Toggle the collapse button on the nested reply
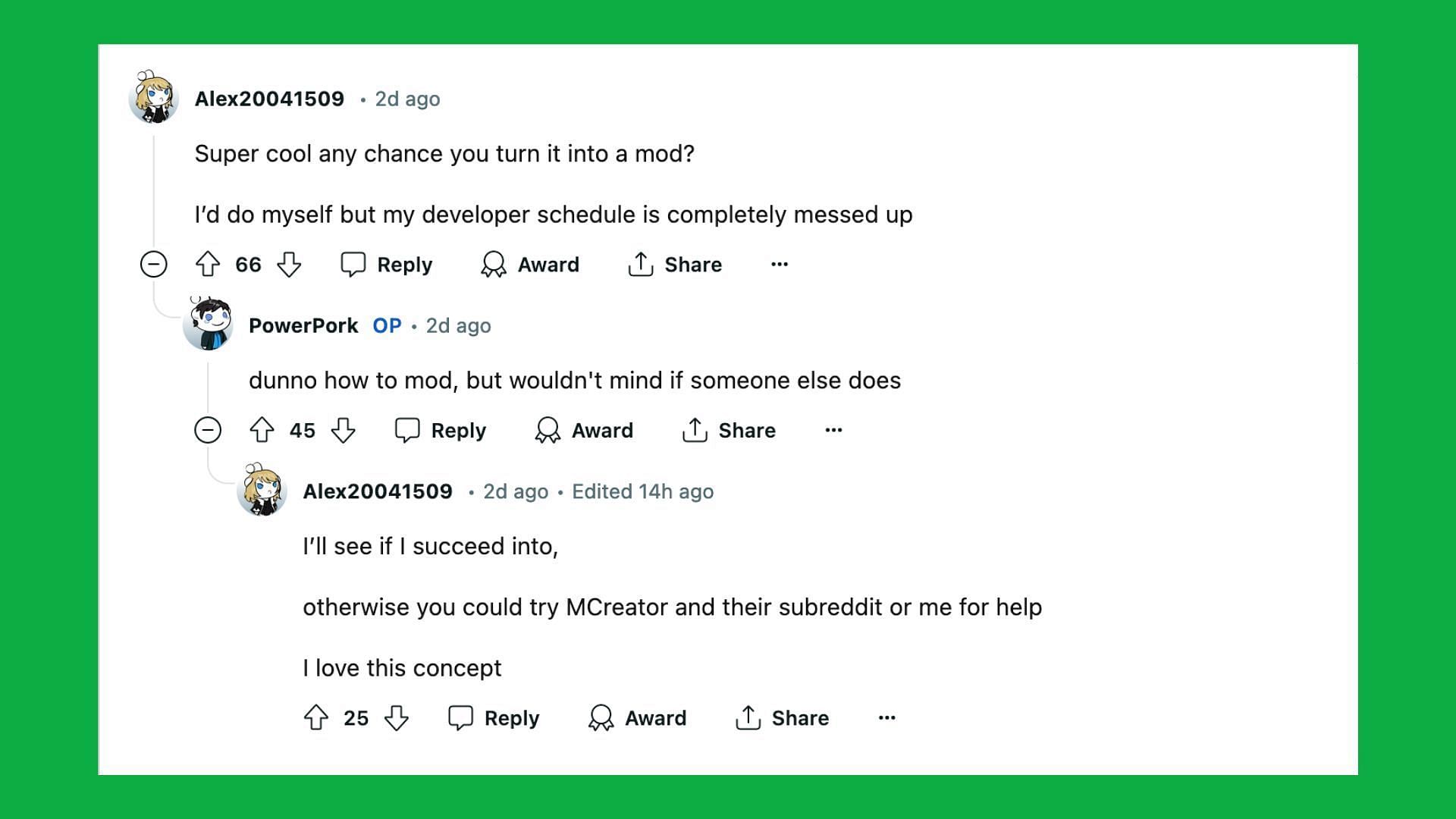Screen dimensions: 1456x819 pyautogui.click(x=208, y=430)
